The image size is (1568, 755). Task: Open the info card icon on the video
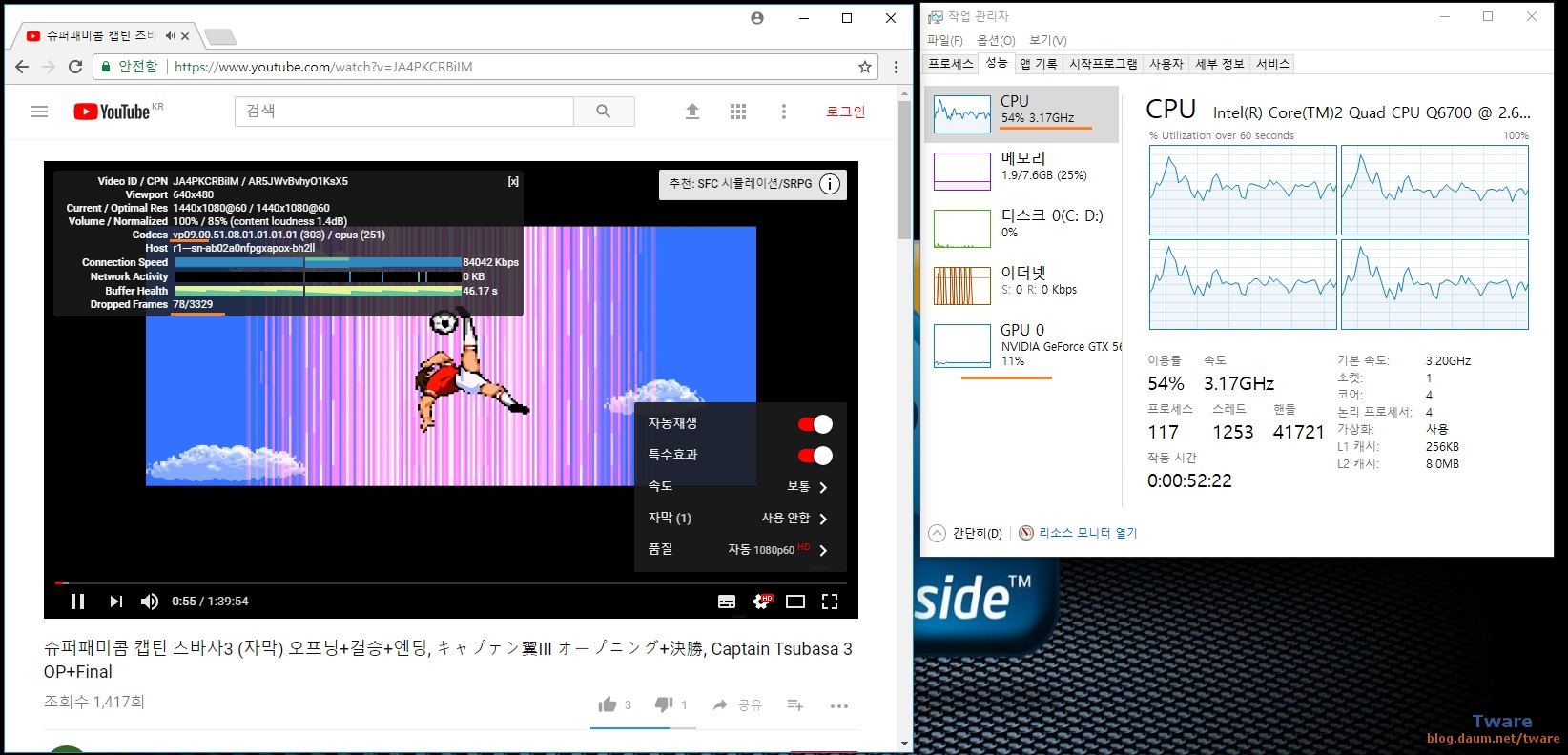pyautogui.click(x=831, y=184)
